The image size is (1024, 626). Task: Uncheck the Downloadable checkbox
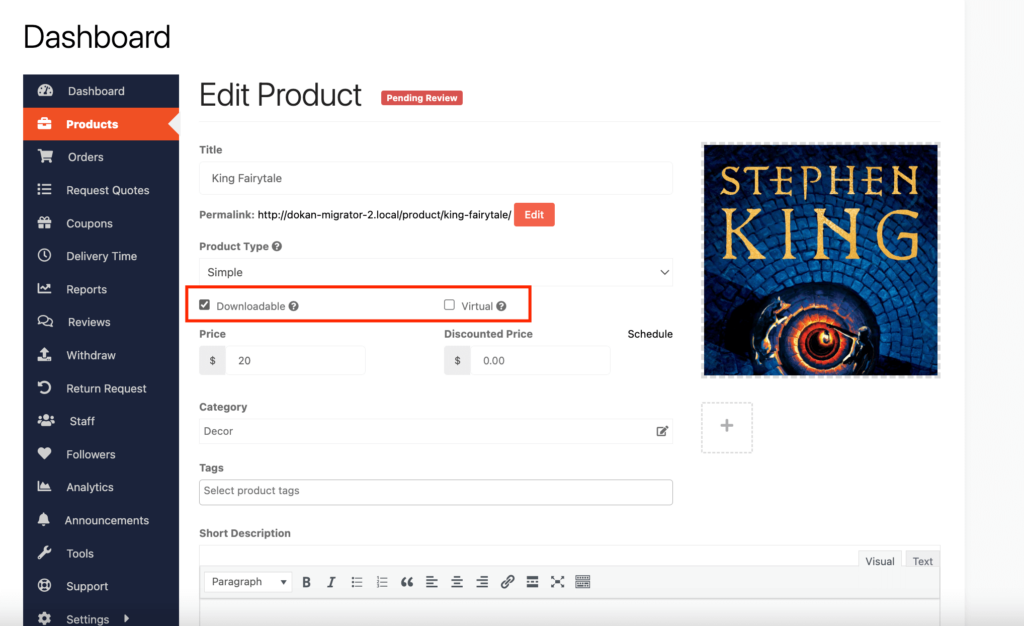(204, 305)
